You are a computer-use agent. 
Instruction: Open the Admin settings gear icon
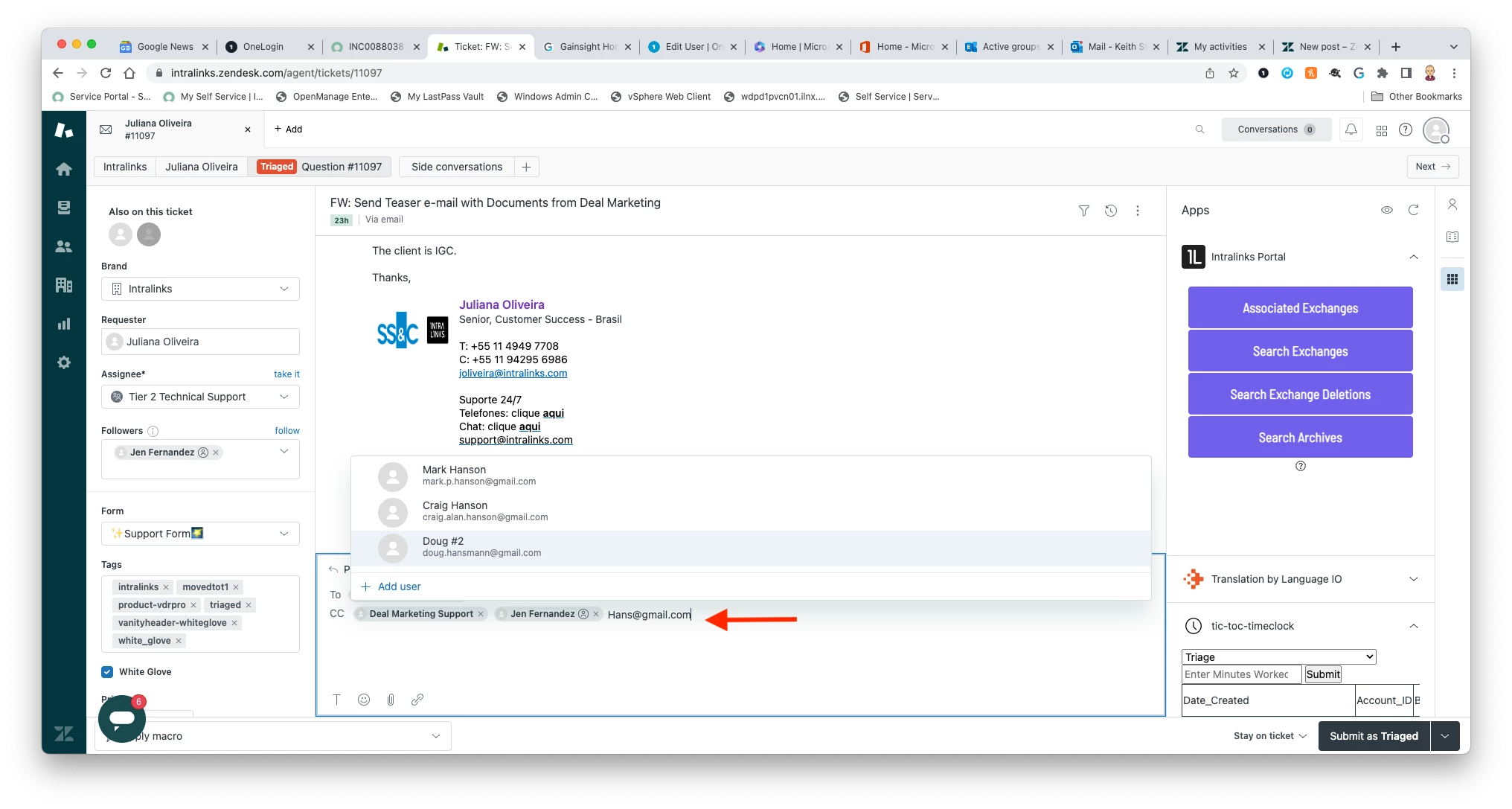64,362
